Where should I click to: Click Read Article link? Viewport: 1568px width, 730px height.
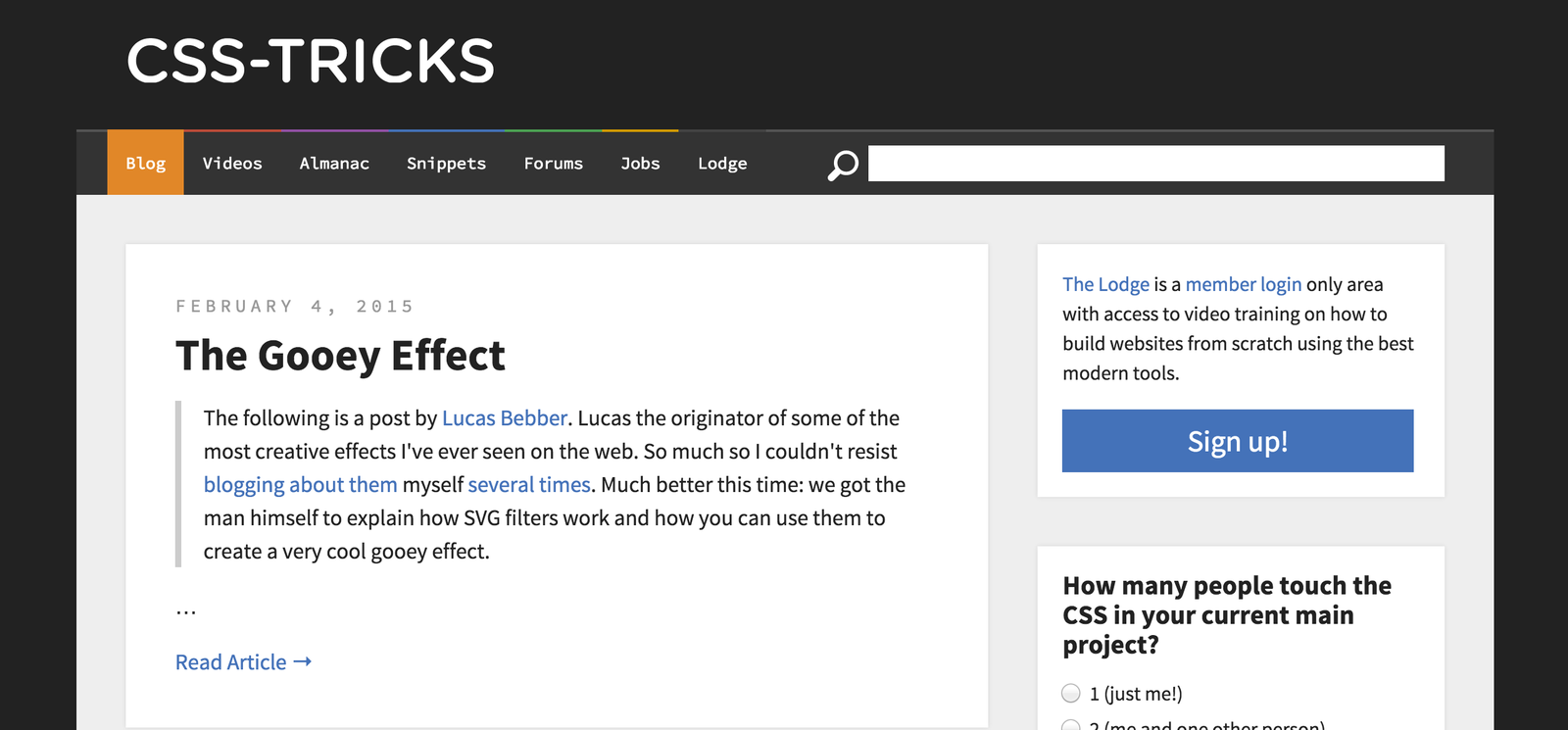point(243,662)
